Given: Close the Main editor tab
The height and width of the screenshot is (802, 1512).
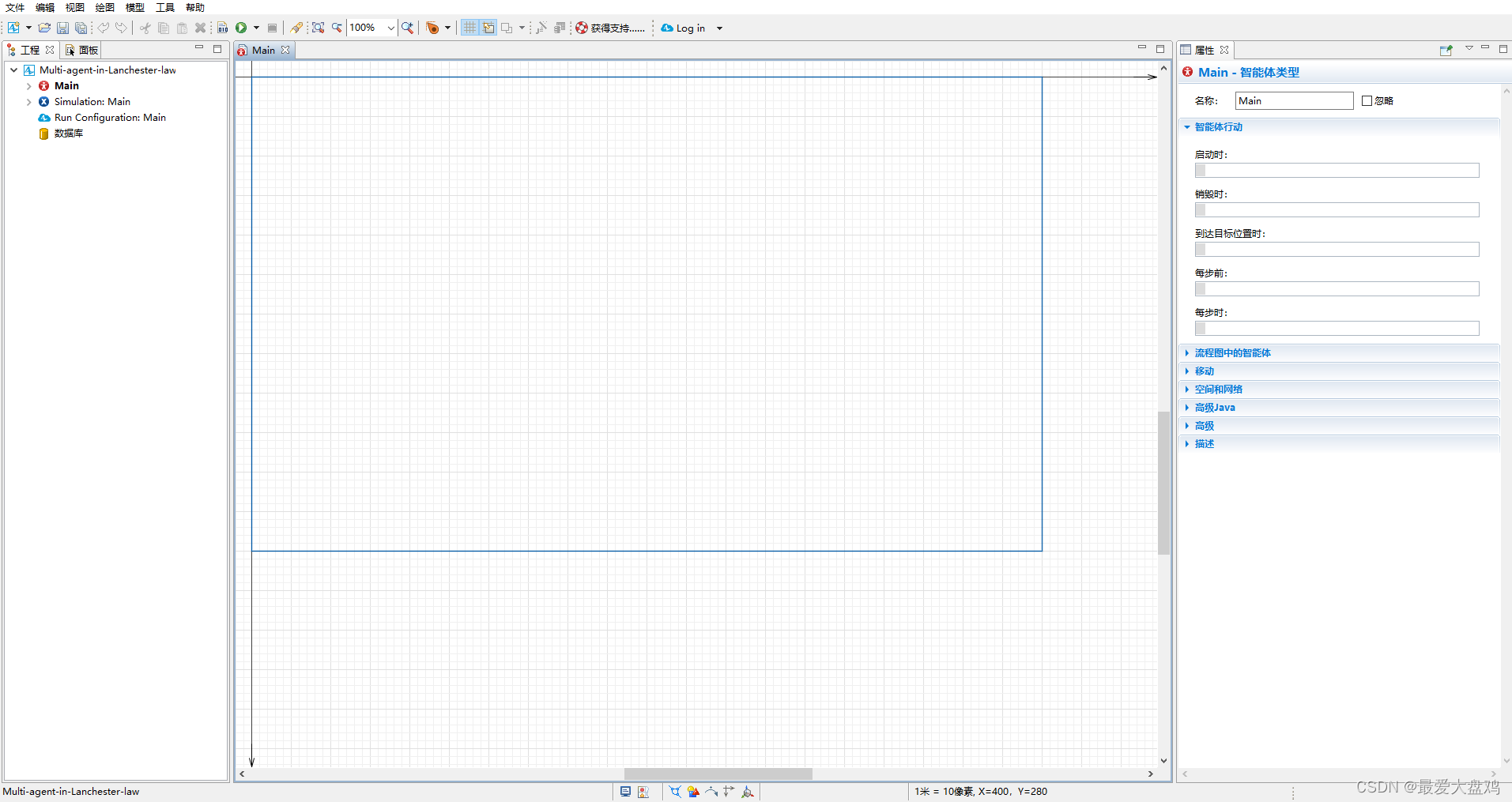Looking at the screenshot, I should pyautogui.click(x=285, y=50).
